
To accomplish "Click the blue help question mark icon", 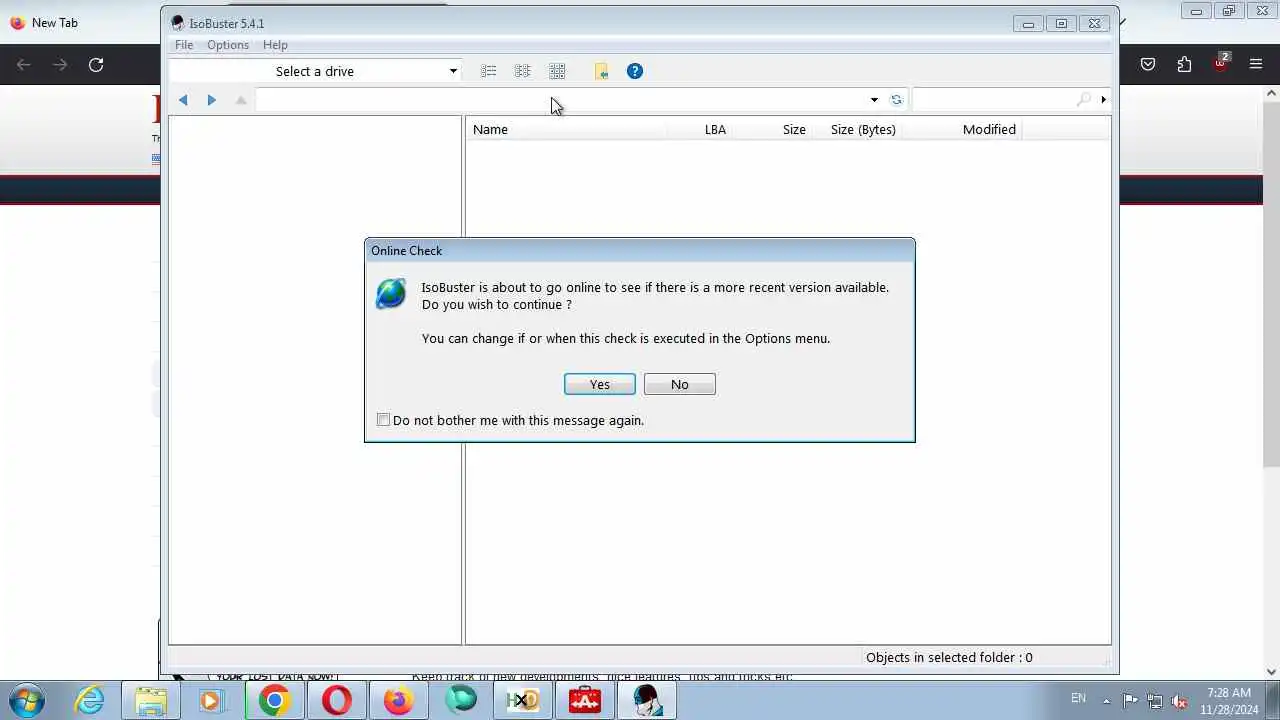I will [635, 71].
